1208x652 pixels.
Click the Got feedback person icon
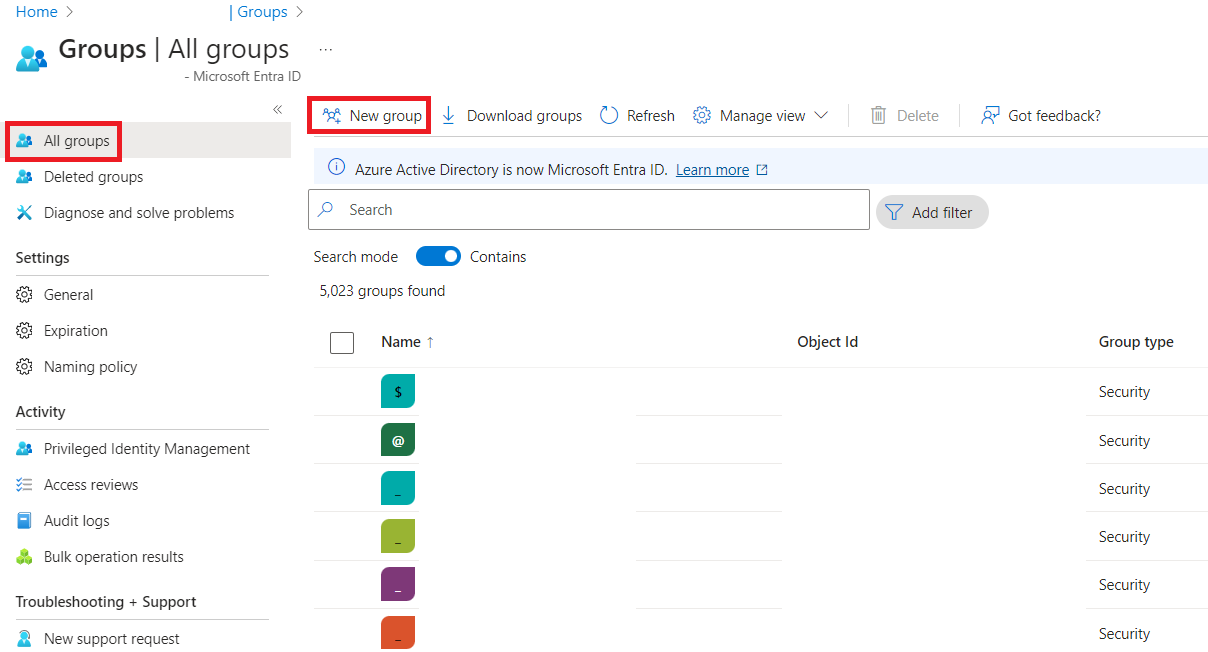[x=990, y=115]
